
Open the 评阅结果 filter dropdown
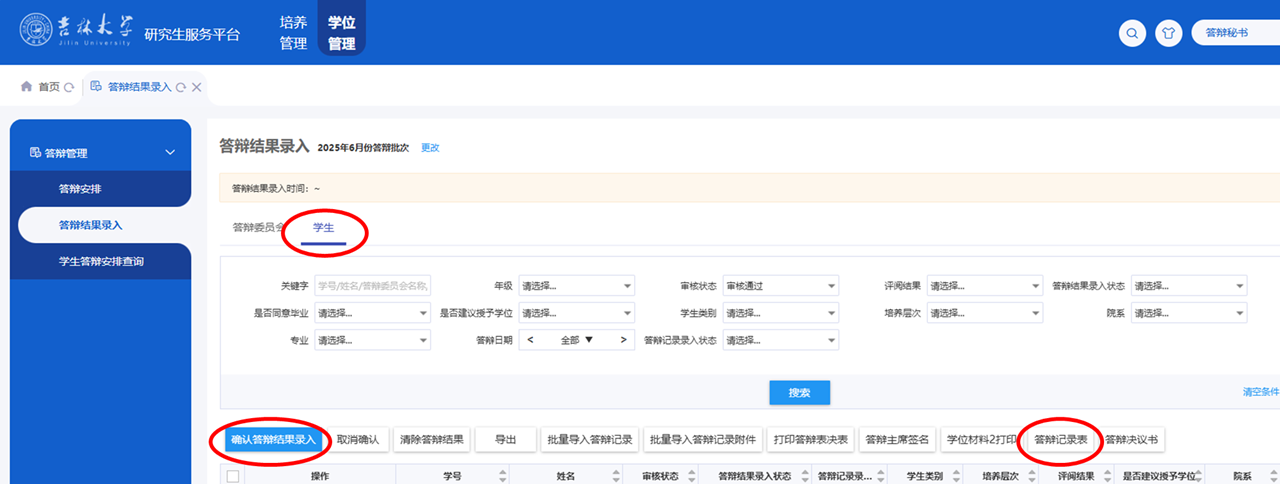point(984,286)
